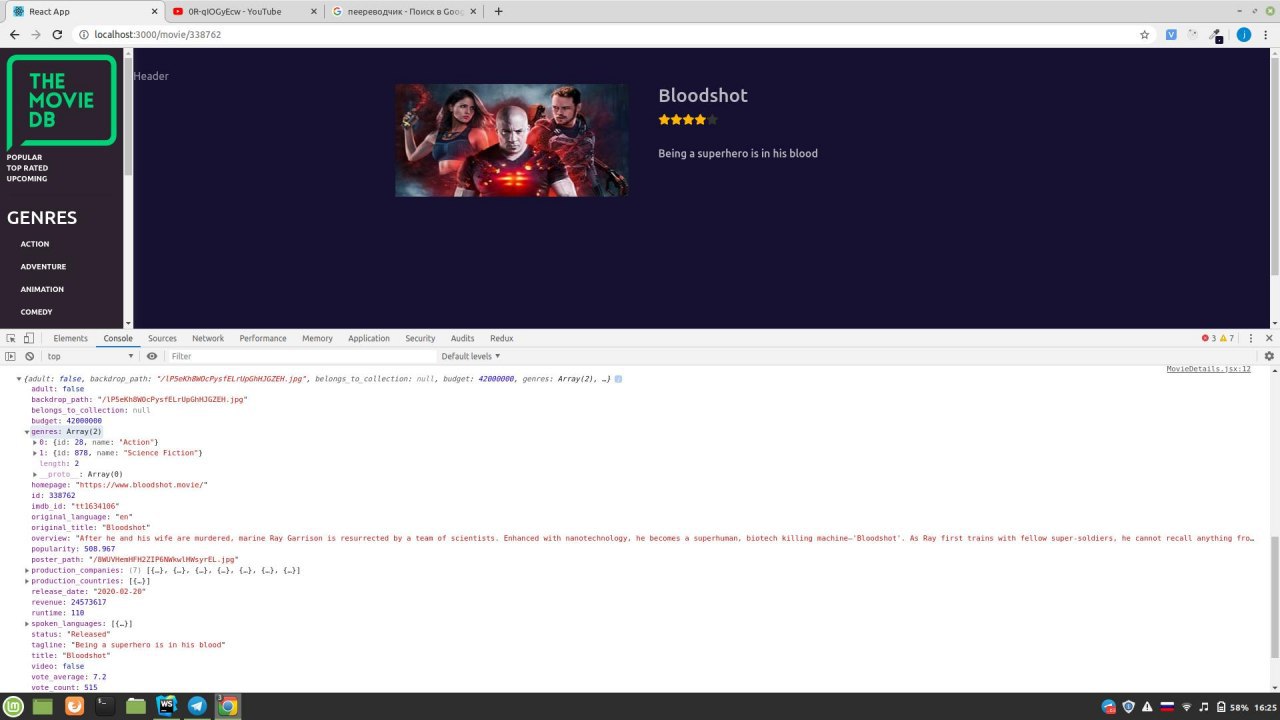Go to the UPCOMING movies link
1280x720 pixels.
(x=27, y=179)
